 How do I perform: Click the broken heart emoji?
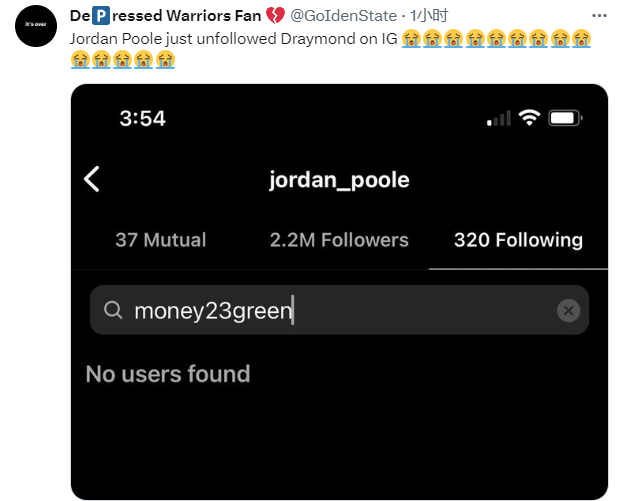click(x=276, y=16)
